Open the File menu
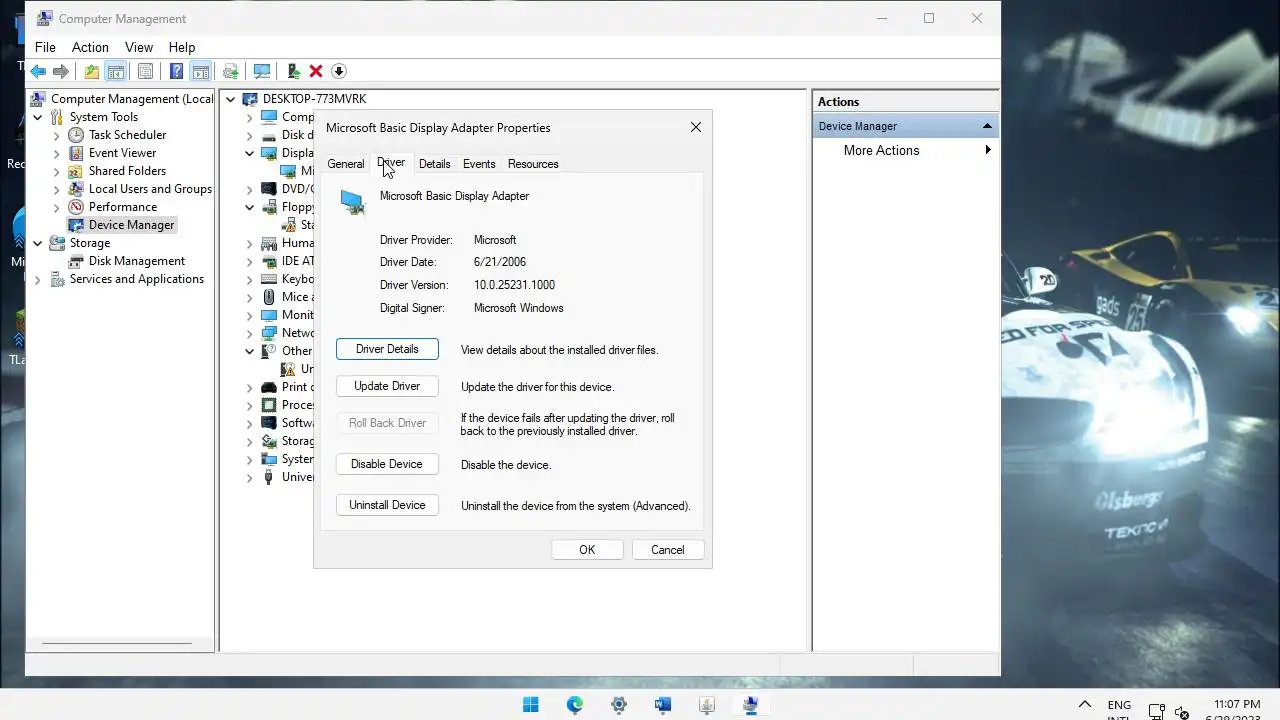 45,47
